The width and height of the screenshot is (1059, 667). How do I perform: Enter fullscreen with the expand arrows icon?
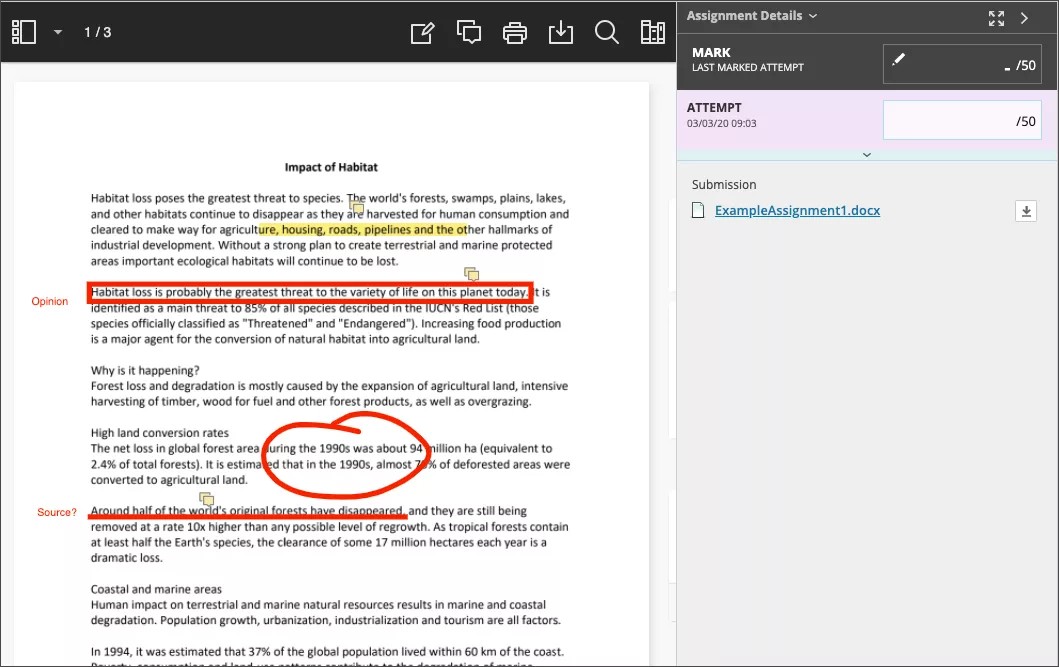996,17
